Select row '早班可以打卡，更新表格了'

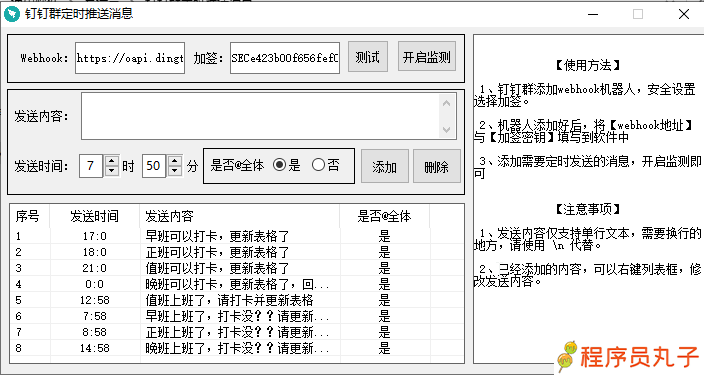click(x=237, y=236)
